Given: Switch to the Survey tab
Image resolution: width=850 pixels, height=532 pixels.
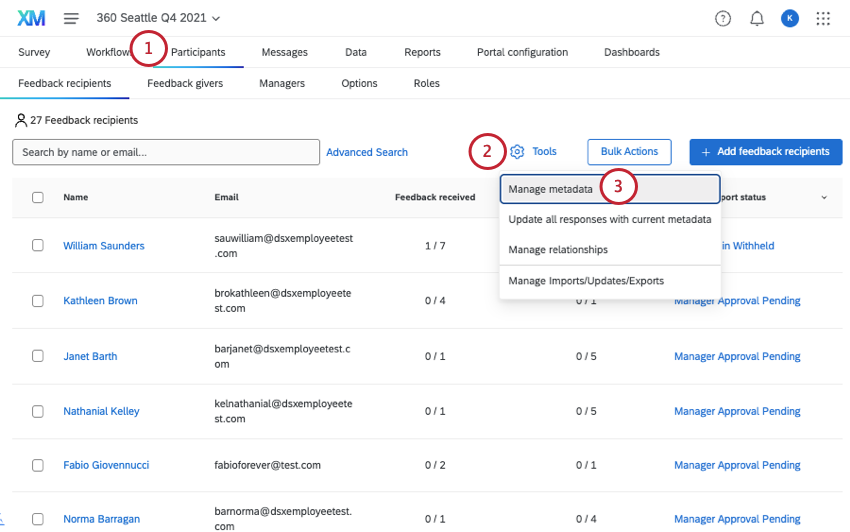Looking at the screenshot, I should pos(34,52).
